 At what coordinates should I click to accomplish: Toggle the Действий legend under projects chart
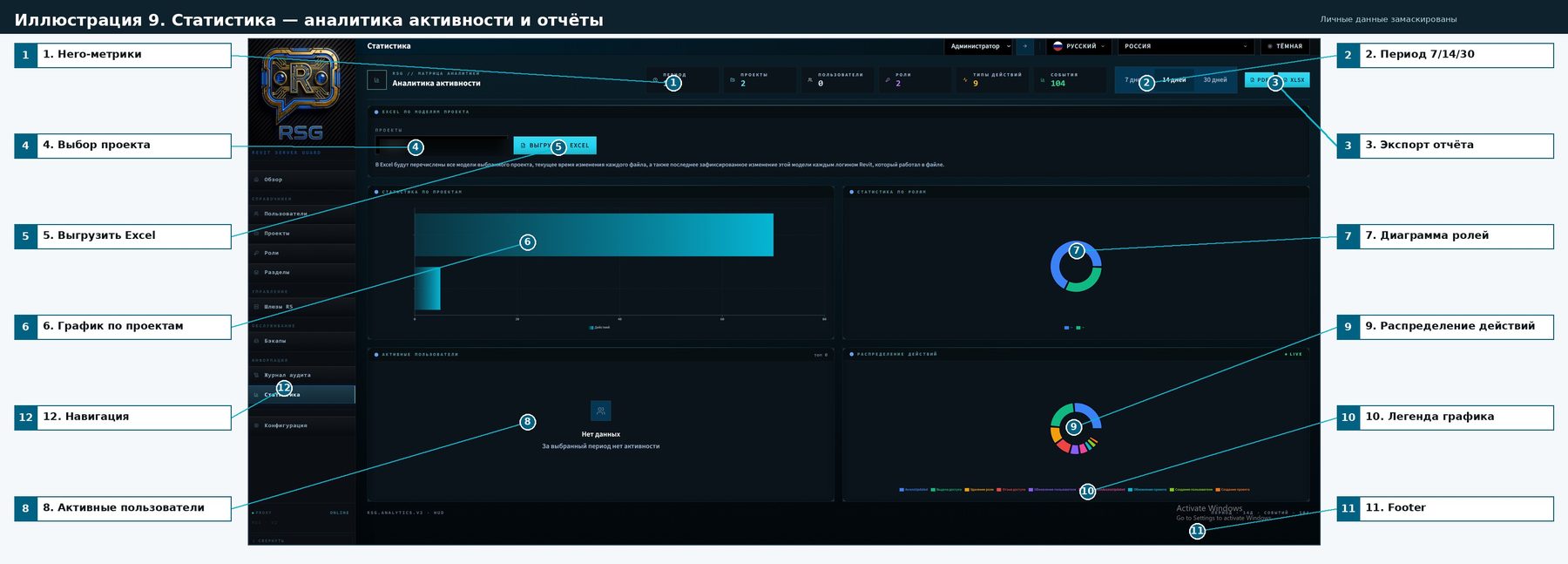599,328
